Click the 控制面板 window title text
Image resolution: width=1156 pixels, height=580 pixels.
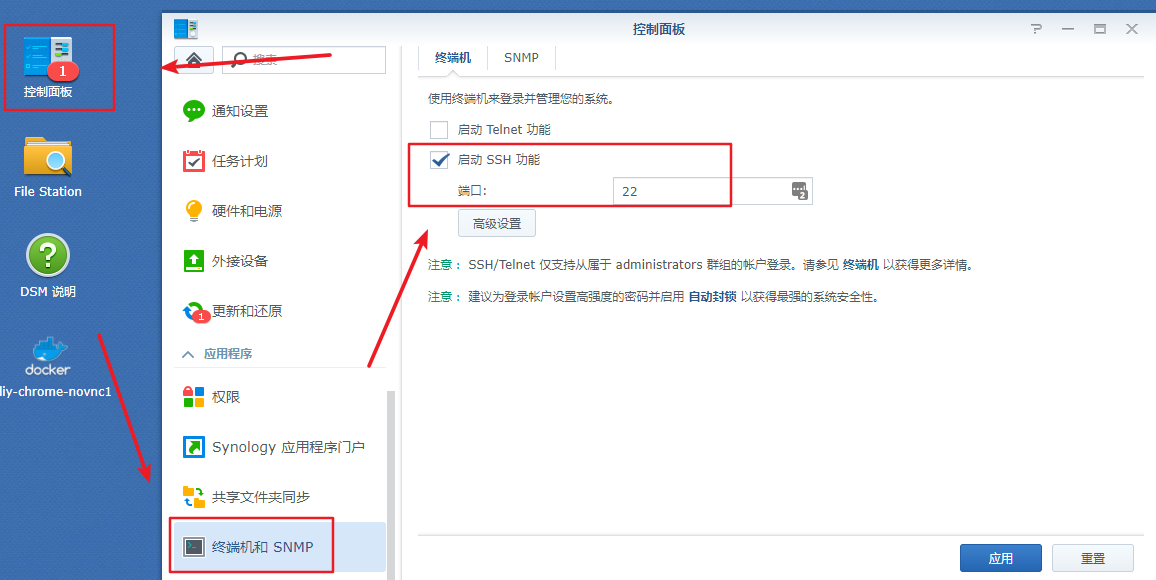tap(659, 29)
